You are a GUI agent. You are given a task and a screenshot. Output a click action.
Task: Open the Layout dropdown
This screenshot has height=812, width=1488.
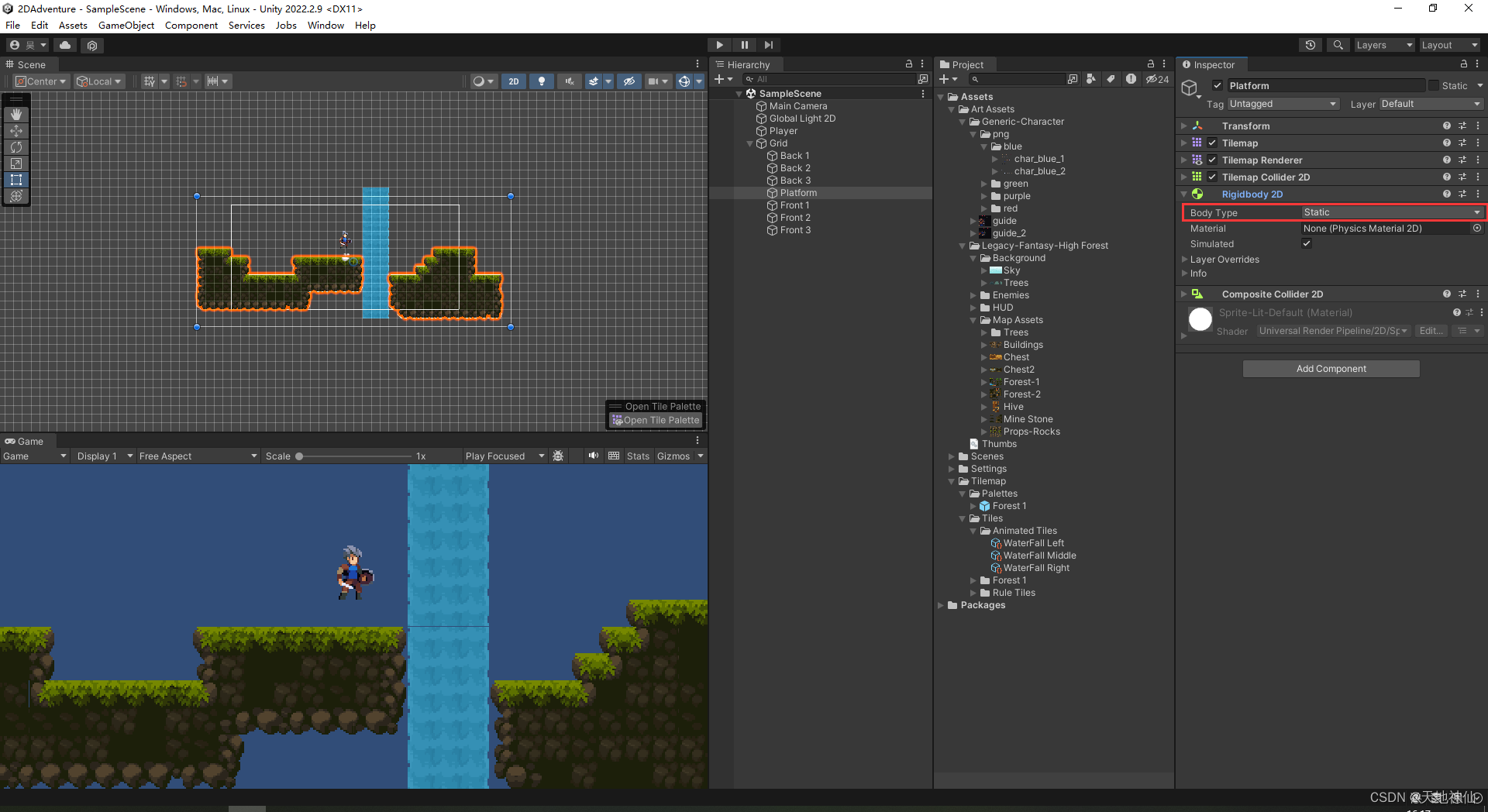pyautogui.click(x=1449, y=45)
